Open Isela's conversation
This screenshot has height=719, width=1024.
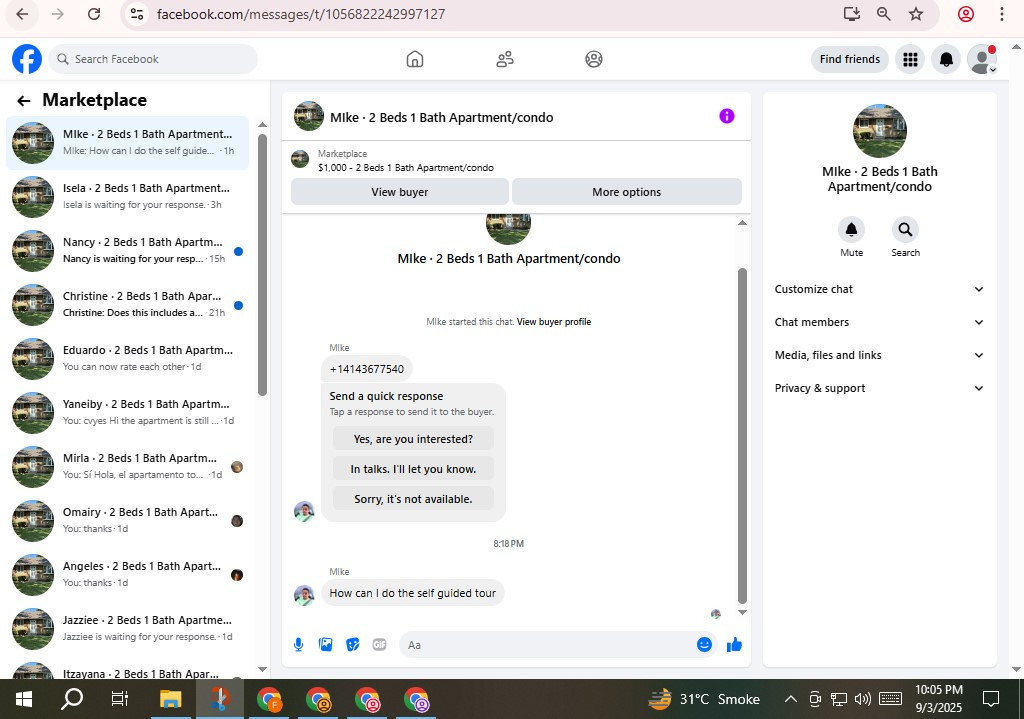pos(127,197)
